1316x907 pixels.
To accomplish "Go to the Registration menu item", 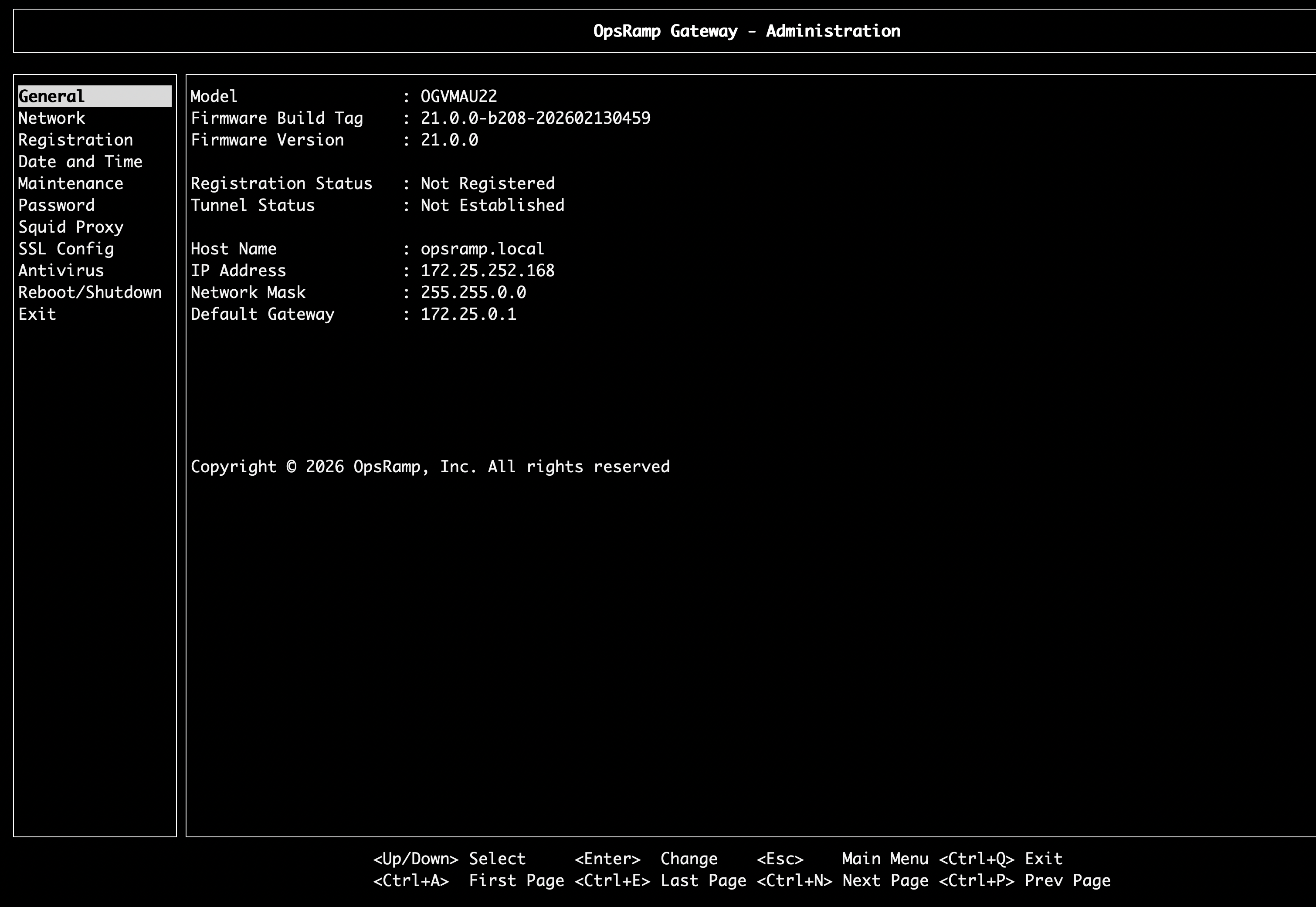I will (75, 140).
